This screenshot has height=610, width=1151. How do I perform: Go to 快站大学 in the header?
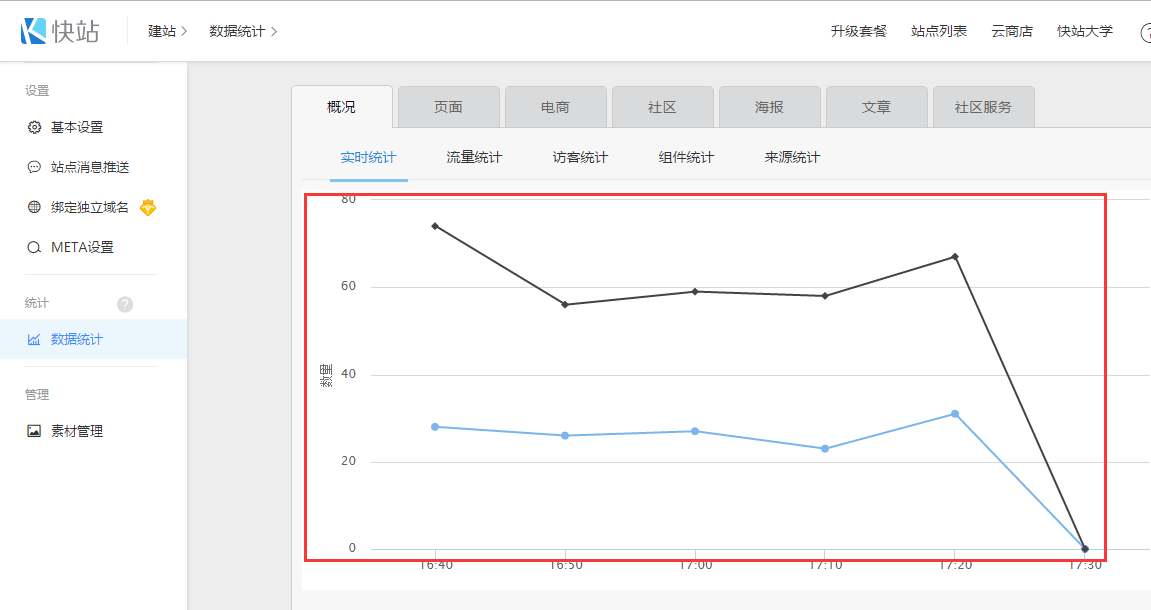coord(1084,31)
